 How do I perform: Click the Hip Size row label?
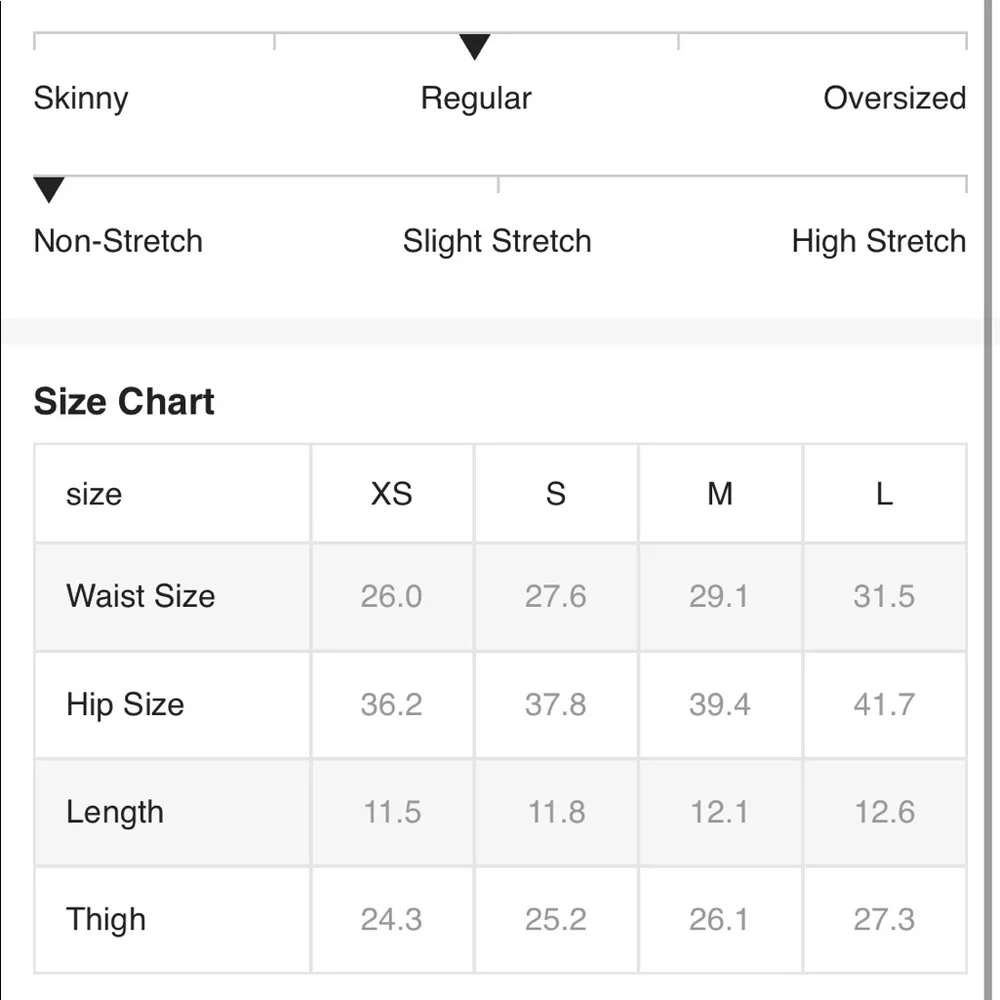(125, 704)
